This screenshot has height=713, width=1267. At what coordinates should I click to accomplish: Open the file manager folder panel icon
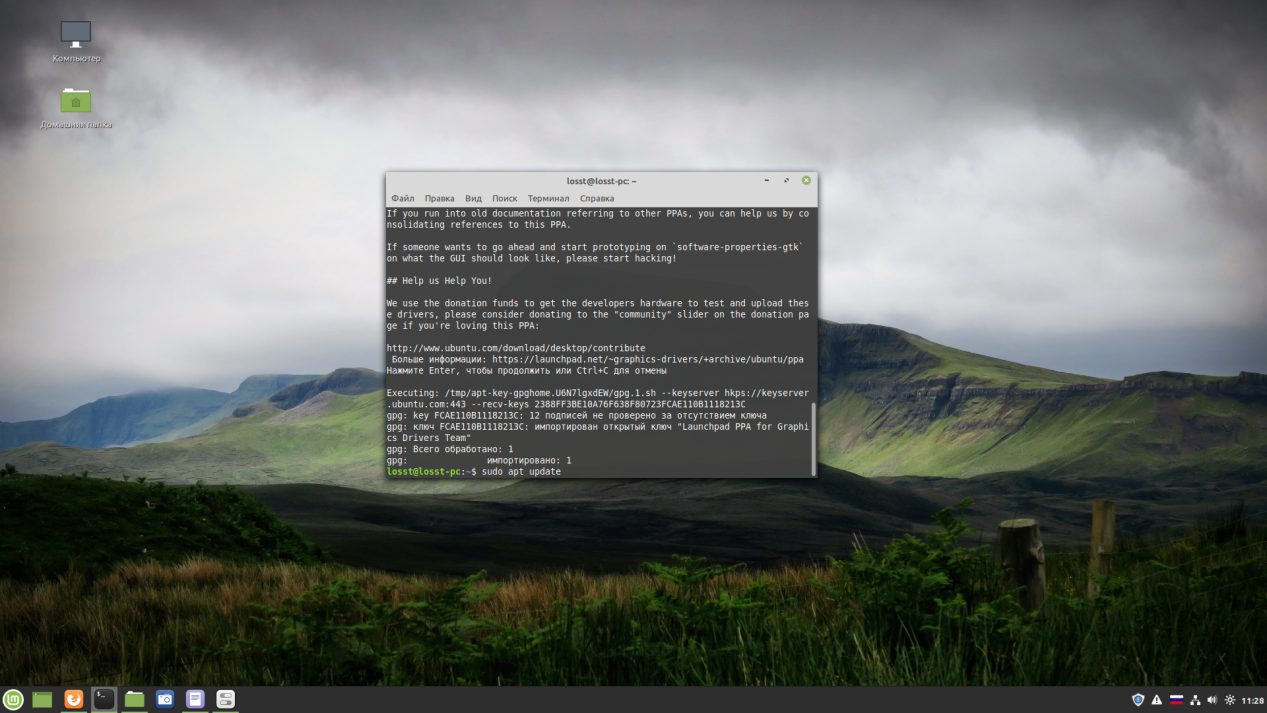click(x=135, y=700)
